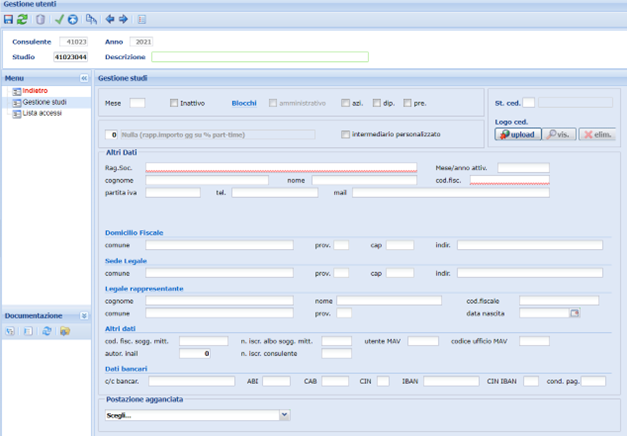
Task: Click second page icon in Documentazione toolbar
Action: tap(28, 331)
